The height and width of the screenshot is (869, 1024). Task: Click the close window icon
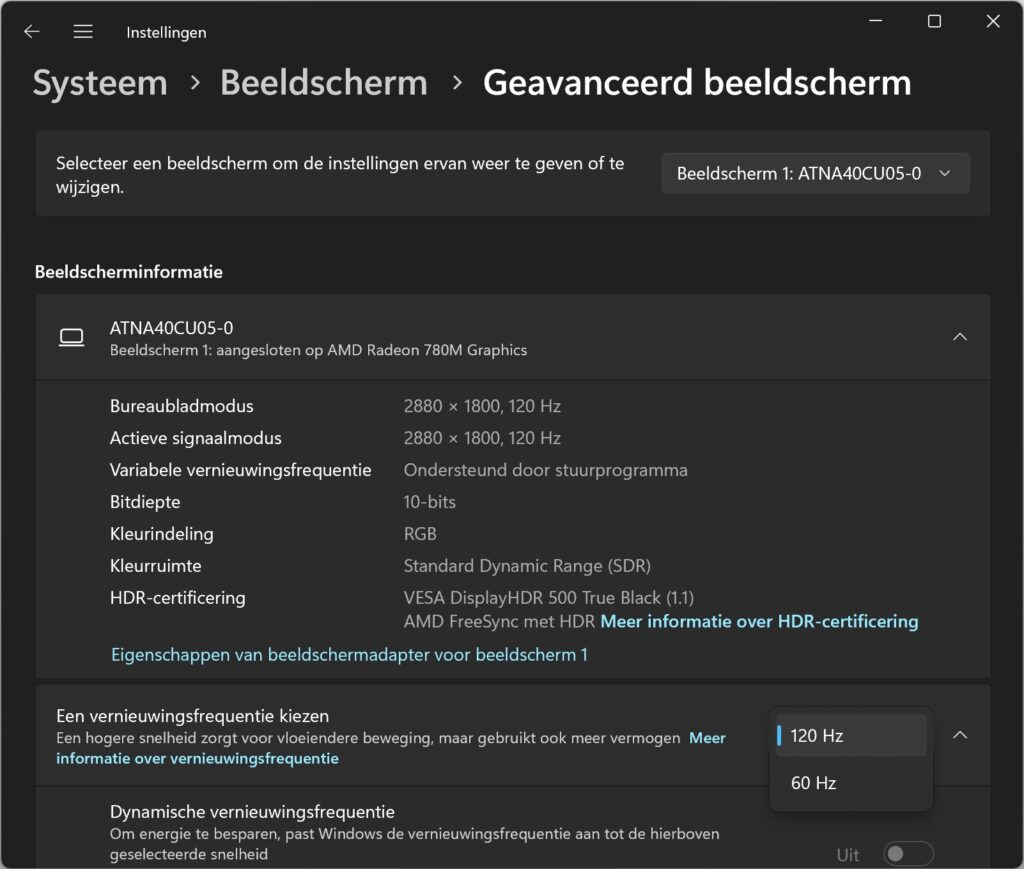[x=992, y=20]
